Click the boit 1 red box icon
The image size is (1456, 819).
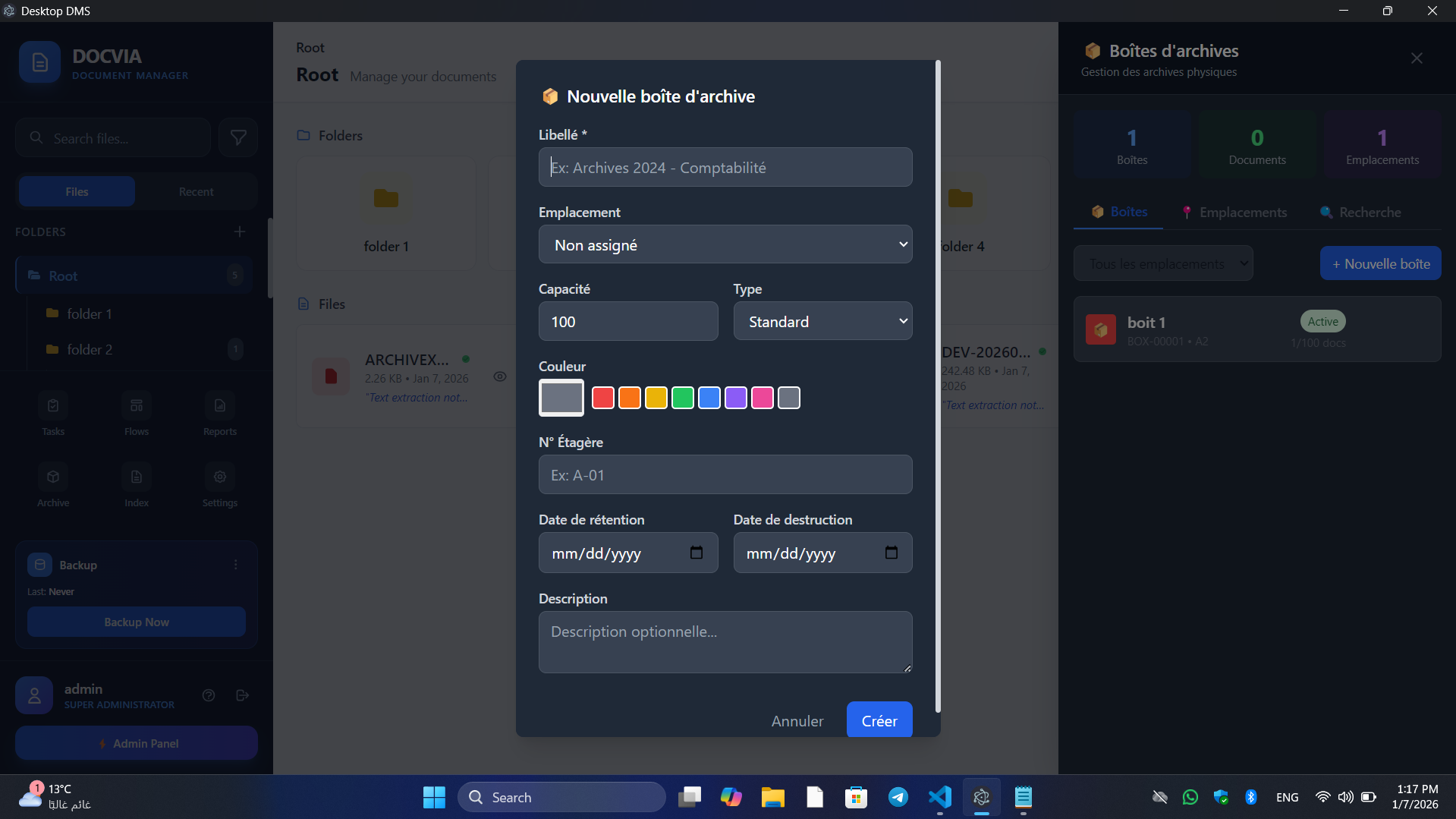[x=1101, y=329]
